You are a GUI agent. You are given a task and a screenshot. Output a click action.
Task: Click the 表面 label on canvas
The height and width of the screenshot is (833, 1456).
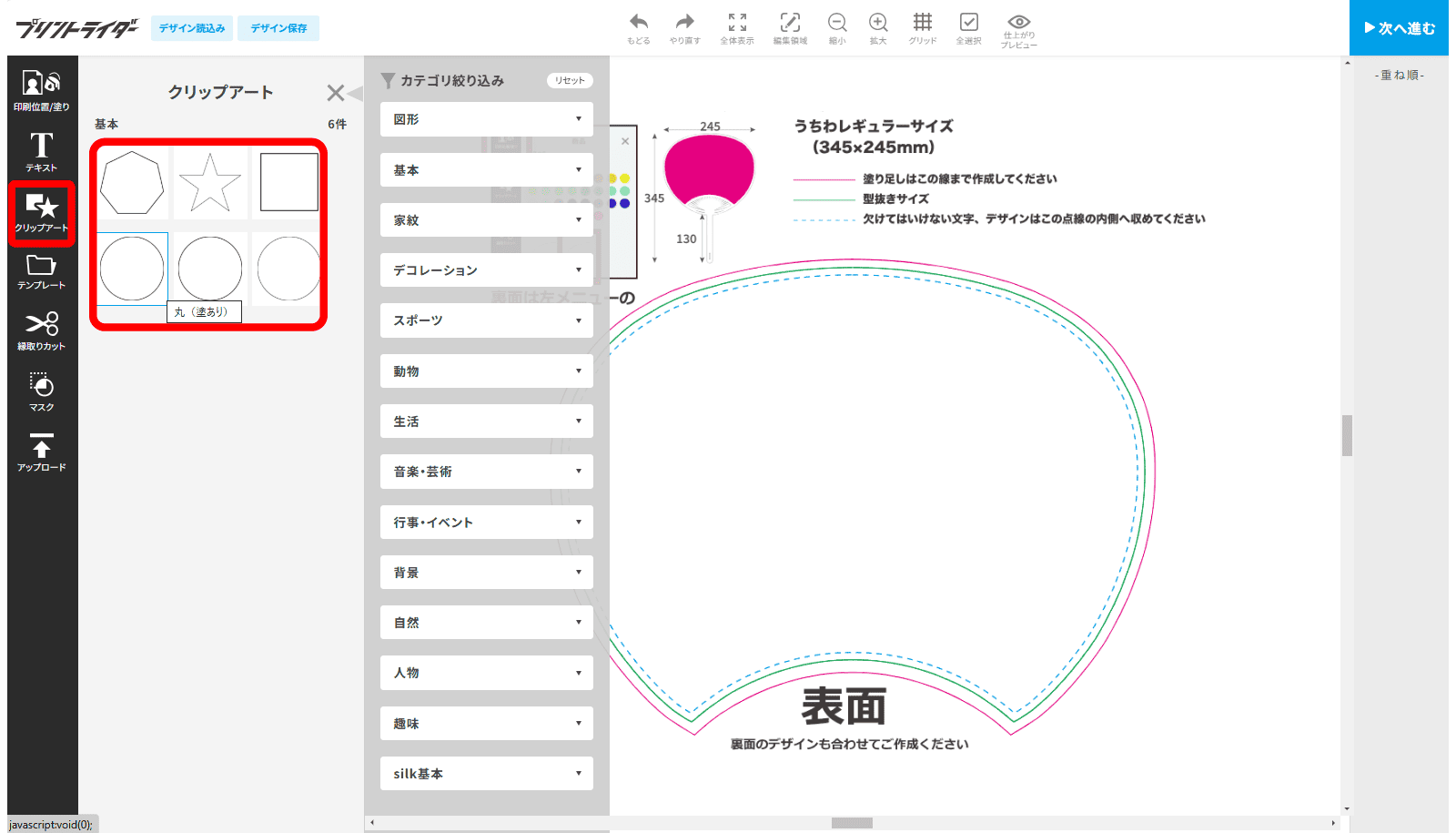click(844, 706)
